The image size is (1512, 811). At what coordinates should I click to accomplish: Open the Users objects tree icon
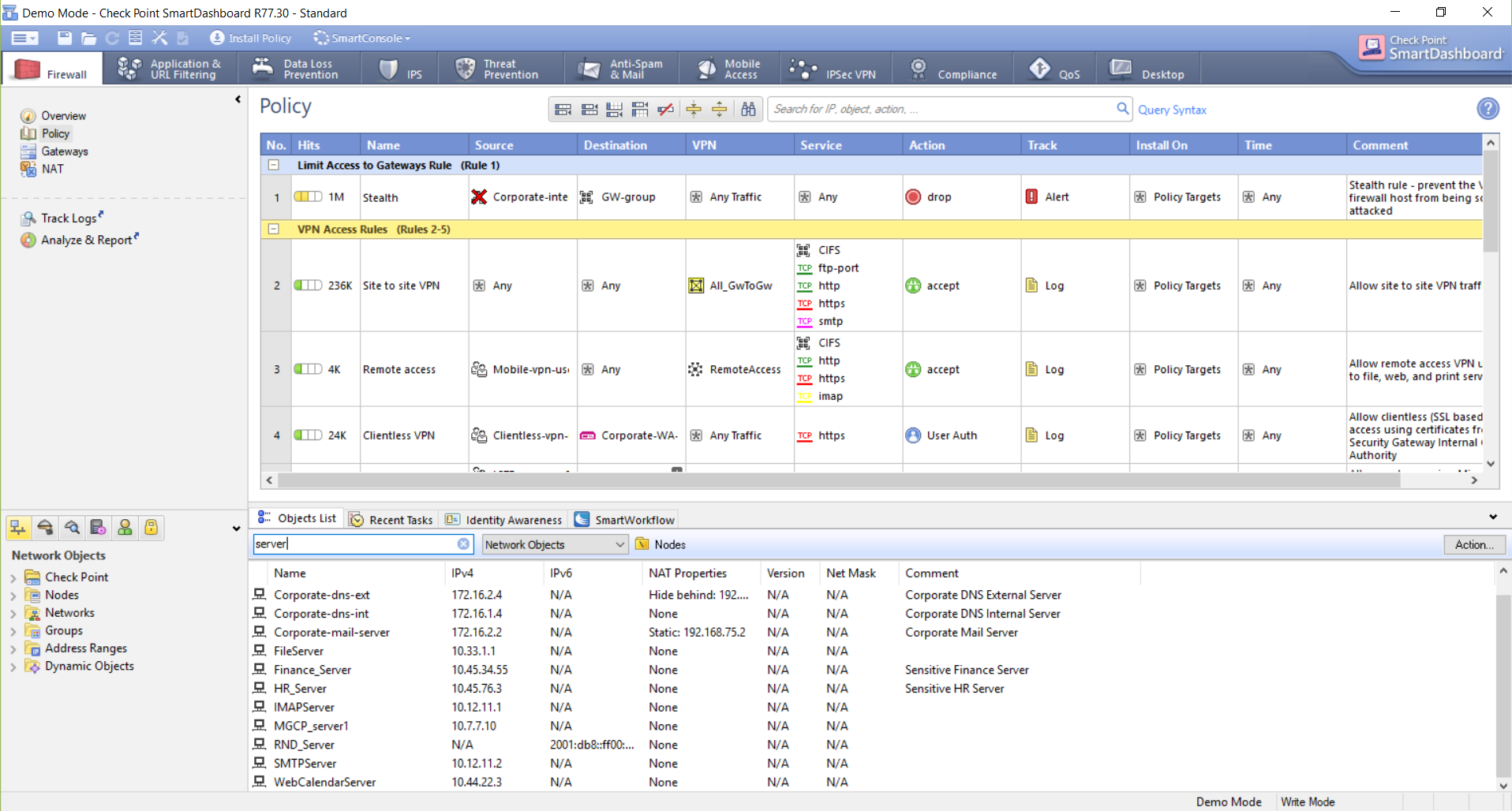(x=125, y=528)
